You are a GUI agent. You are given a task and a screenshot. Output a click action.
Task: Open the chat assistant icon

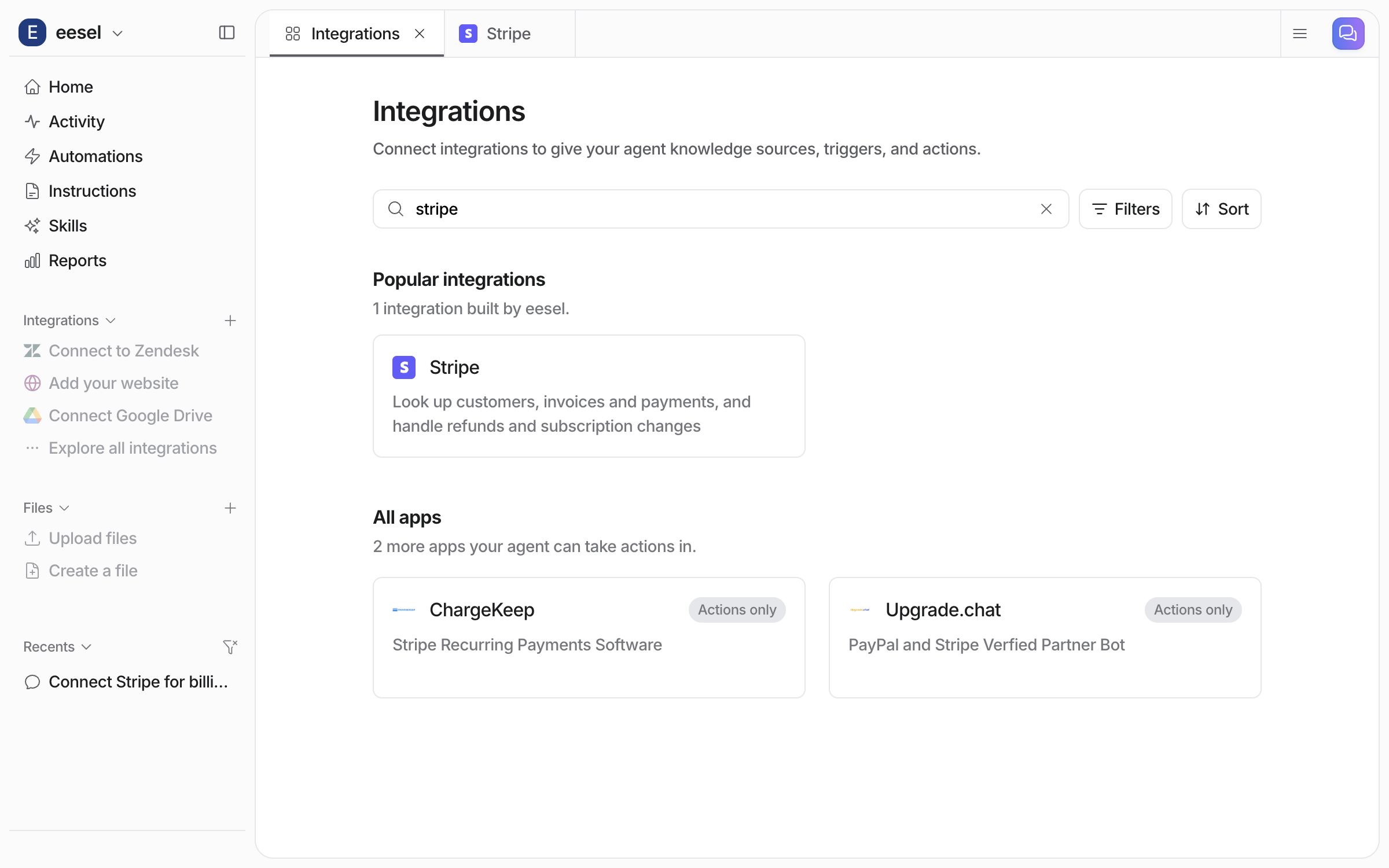click(x=1348, y=34)
